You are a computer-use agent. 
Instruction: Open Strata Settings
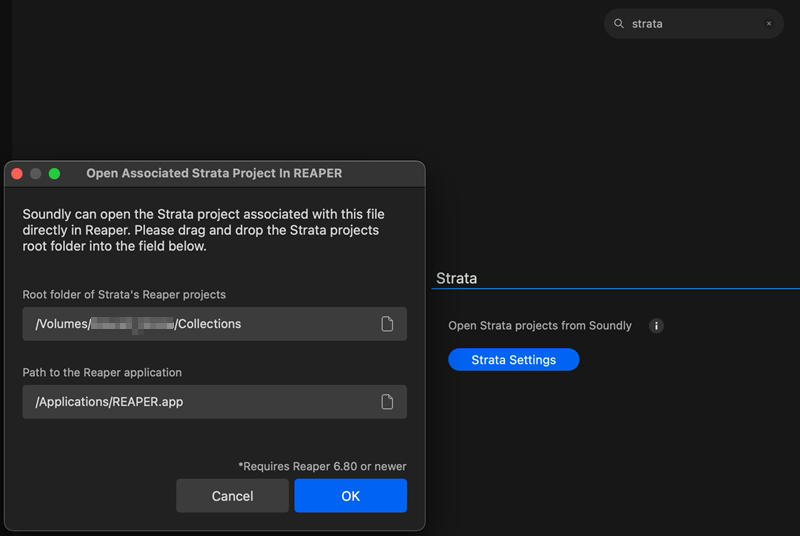click(513, 360)
